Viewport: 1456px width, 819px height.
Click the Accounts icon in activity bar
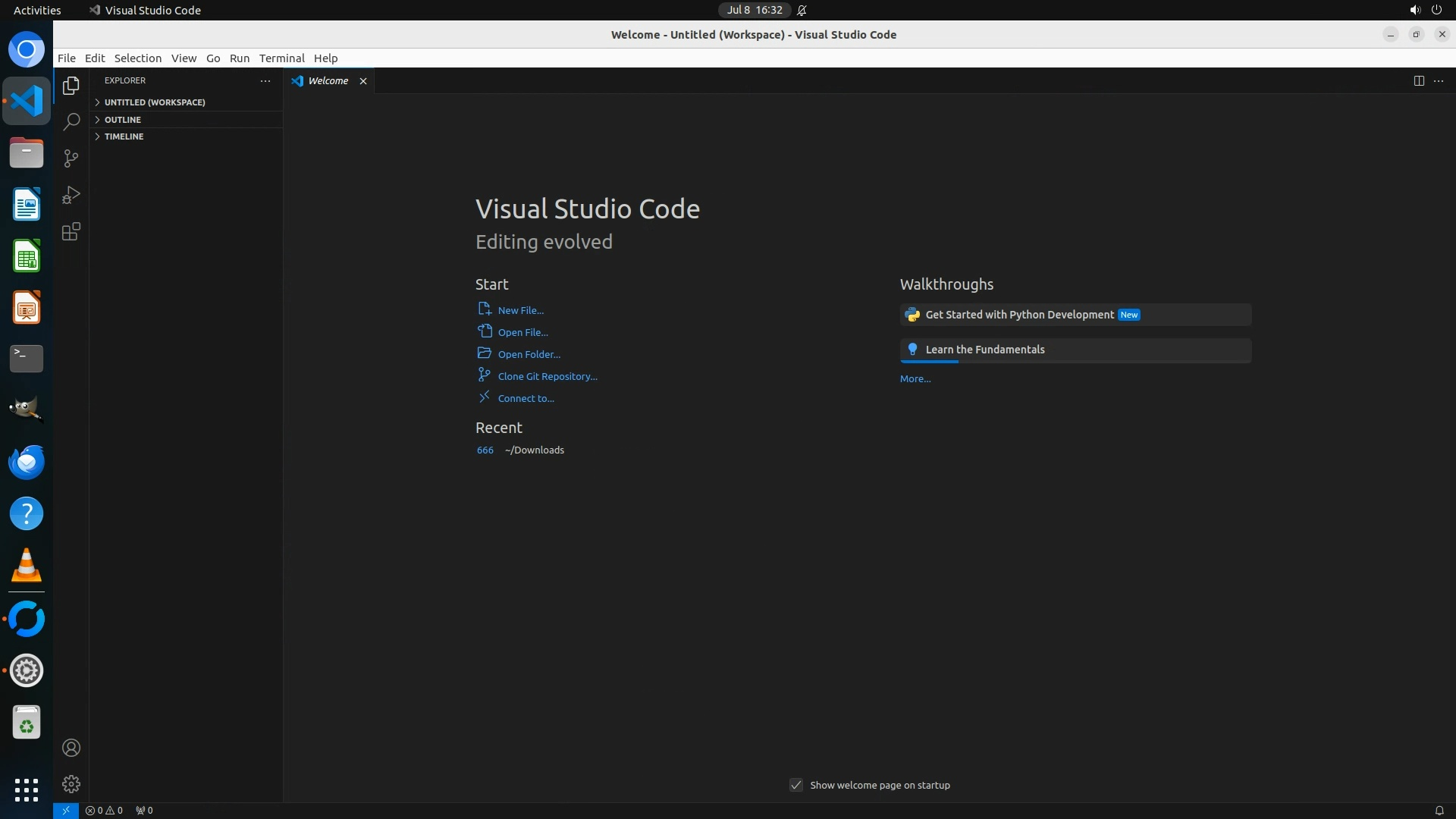coord(71,748)
